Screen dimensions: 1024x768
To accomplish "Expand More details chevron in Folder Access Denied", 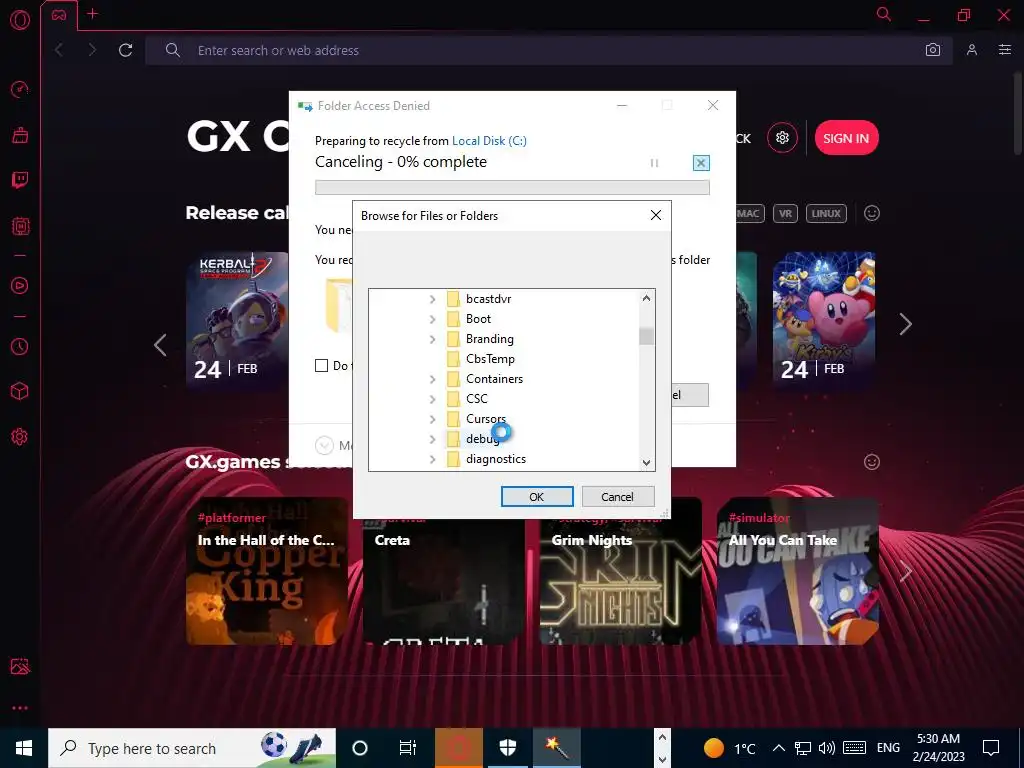I will [x=325, y=445].
